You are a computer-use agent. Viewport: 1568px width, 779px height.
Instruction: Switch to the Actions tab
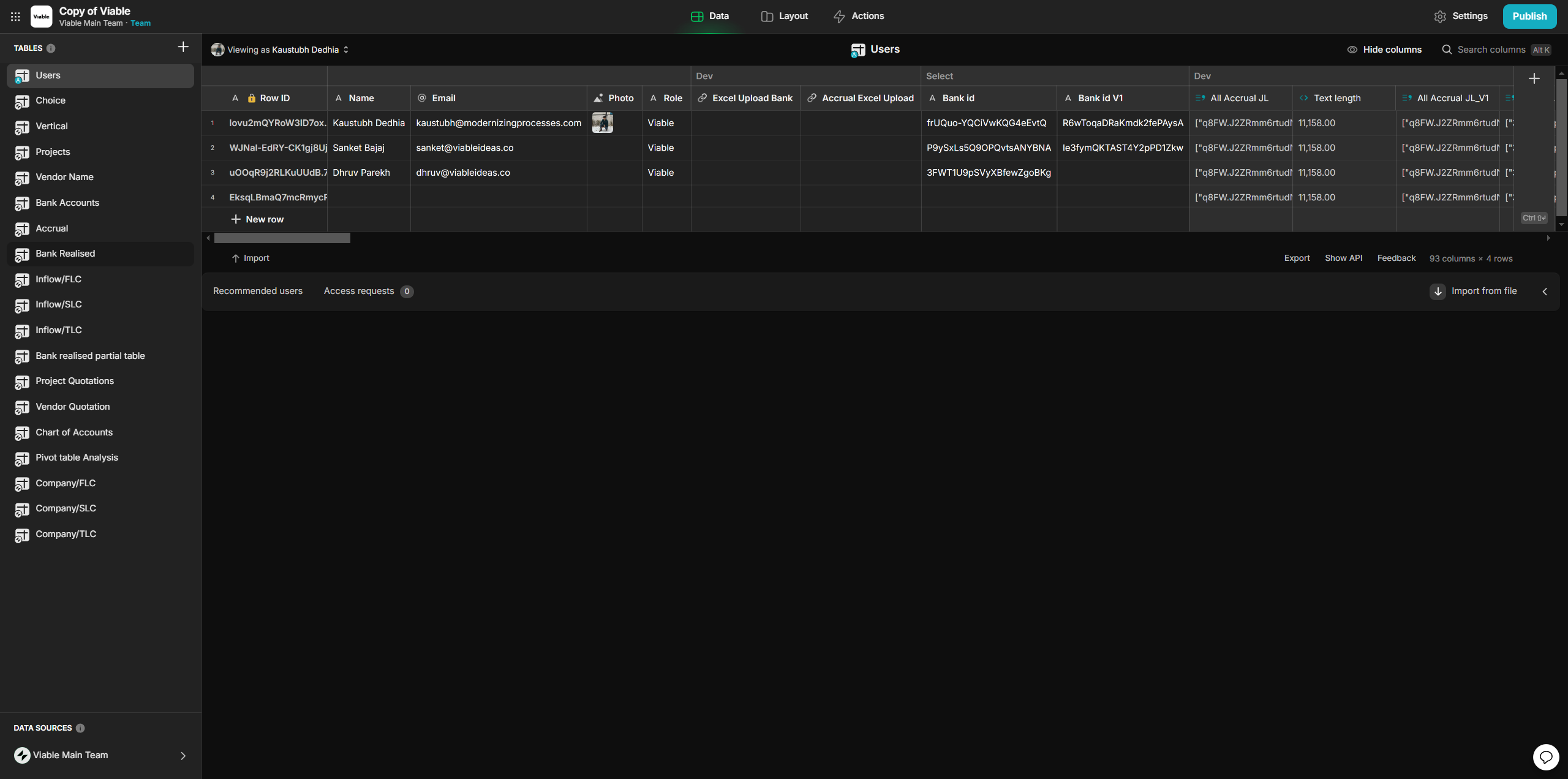(859, 17)
